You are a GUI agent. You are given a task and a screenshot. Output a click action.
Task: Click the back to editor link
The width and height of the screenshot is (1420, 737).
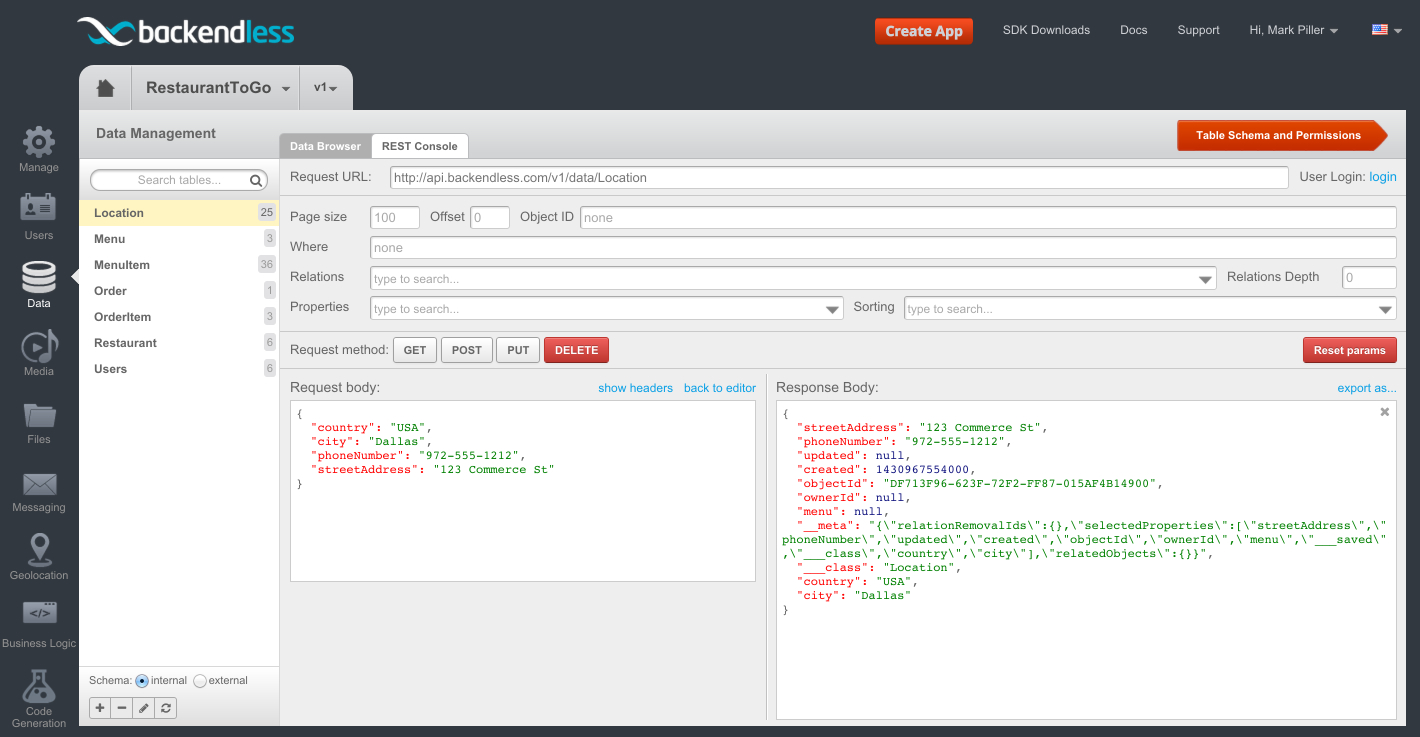[720, 388]
